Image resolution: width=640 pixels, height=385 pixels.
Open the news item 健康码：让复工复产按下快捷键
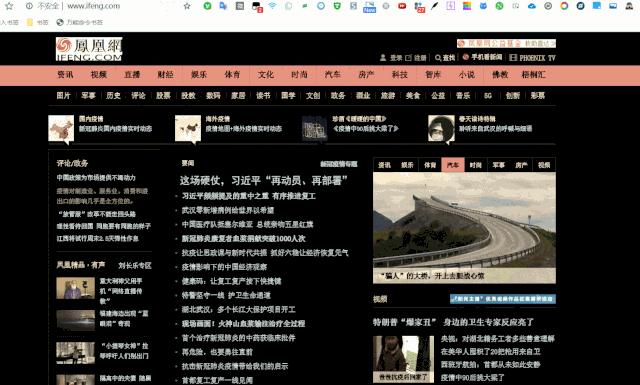tap(231, 281)
